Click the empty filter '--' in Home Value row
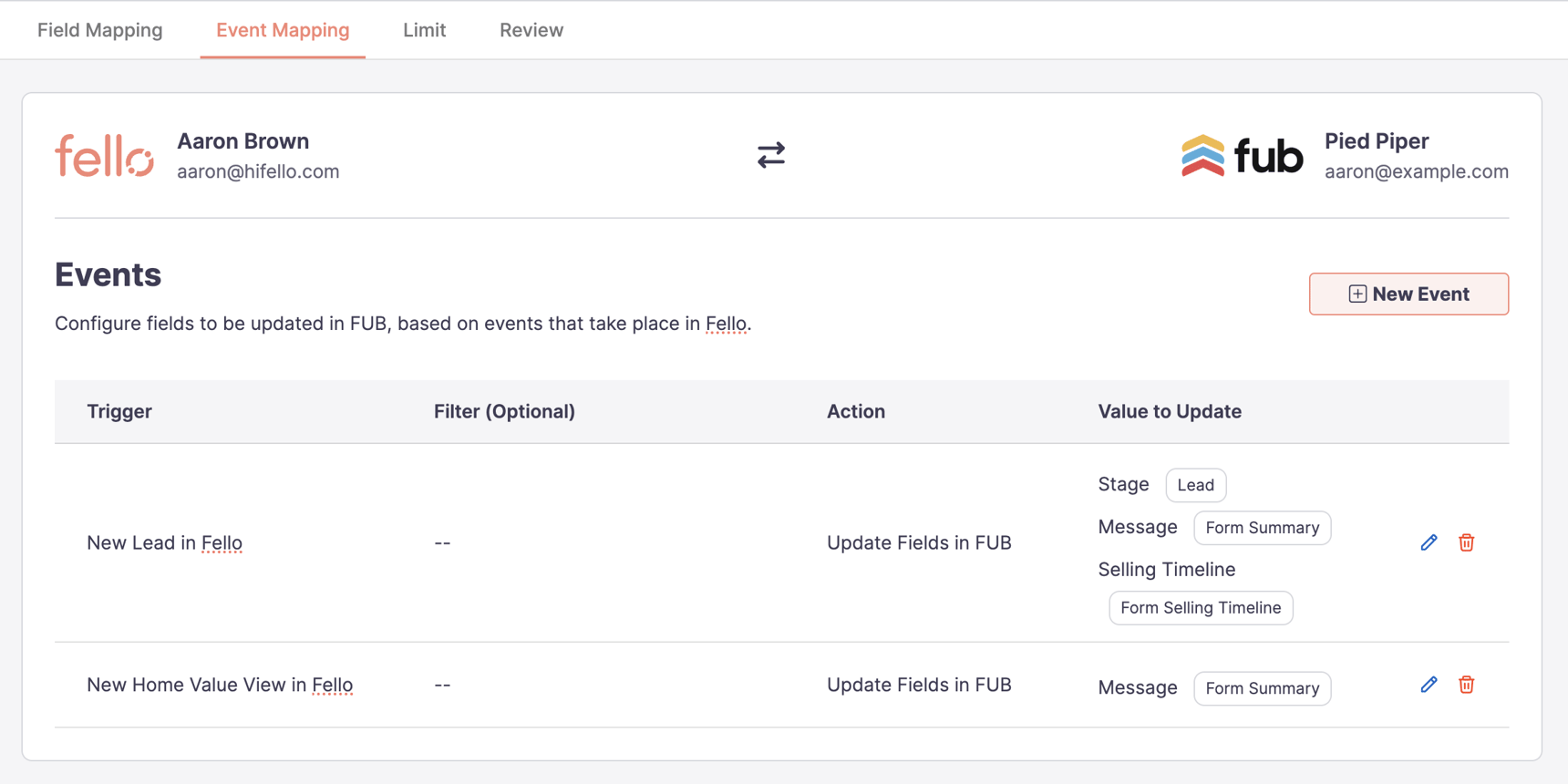 442,685
